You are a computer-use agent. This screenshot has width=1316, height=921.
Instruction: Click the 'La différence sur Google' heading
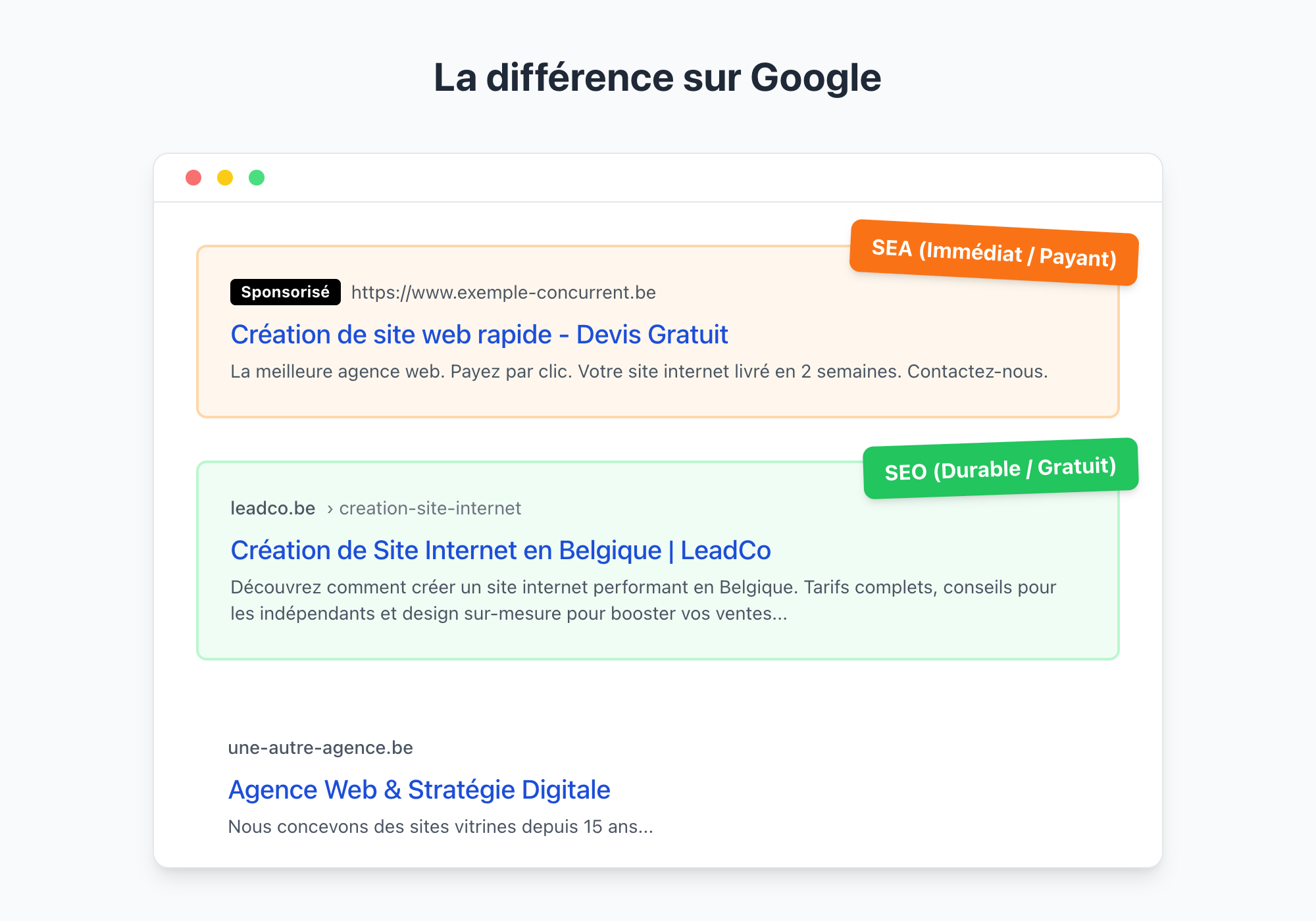(x=657, y=78)
